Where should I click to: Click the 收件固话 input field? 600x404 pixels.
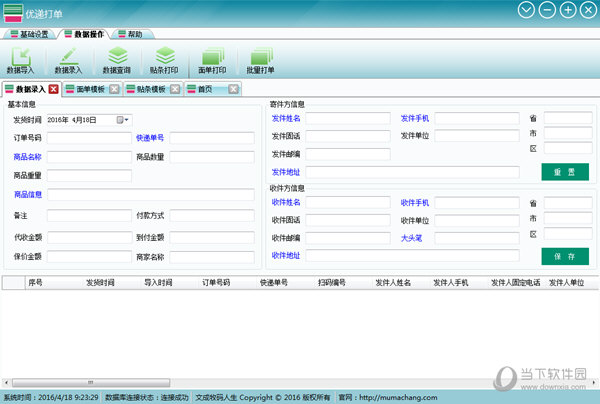(348, 220)
